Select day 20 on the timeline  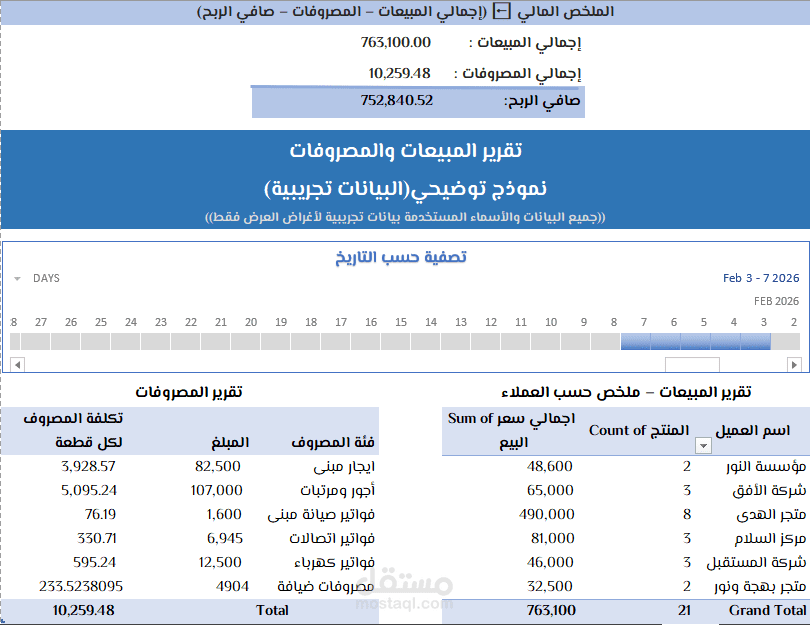click(246, 341)
